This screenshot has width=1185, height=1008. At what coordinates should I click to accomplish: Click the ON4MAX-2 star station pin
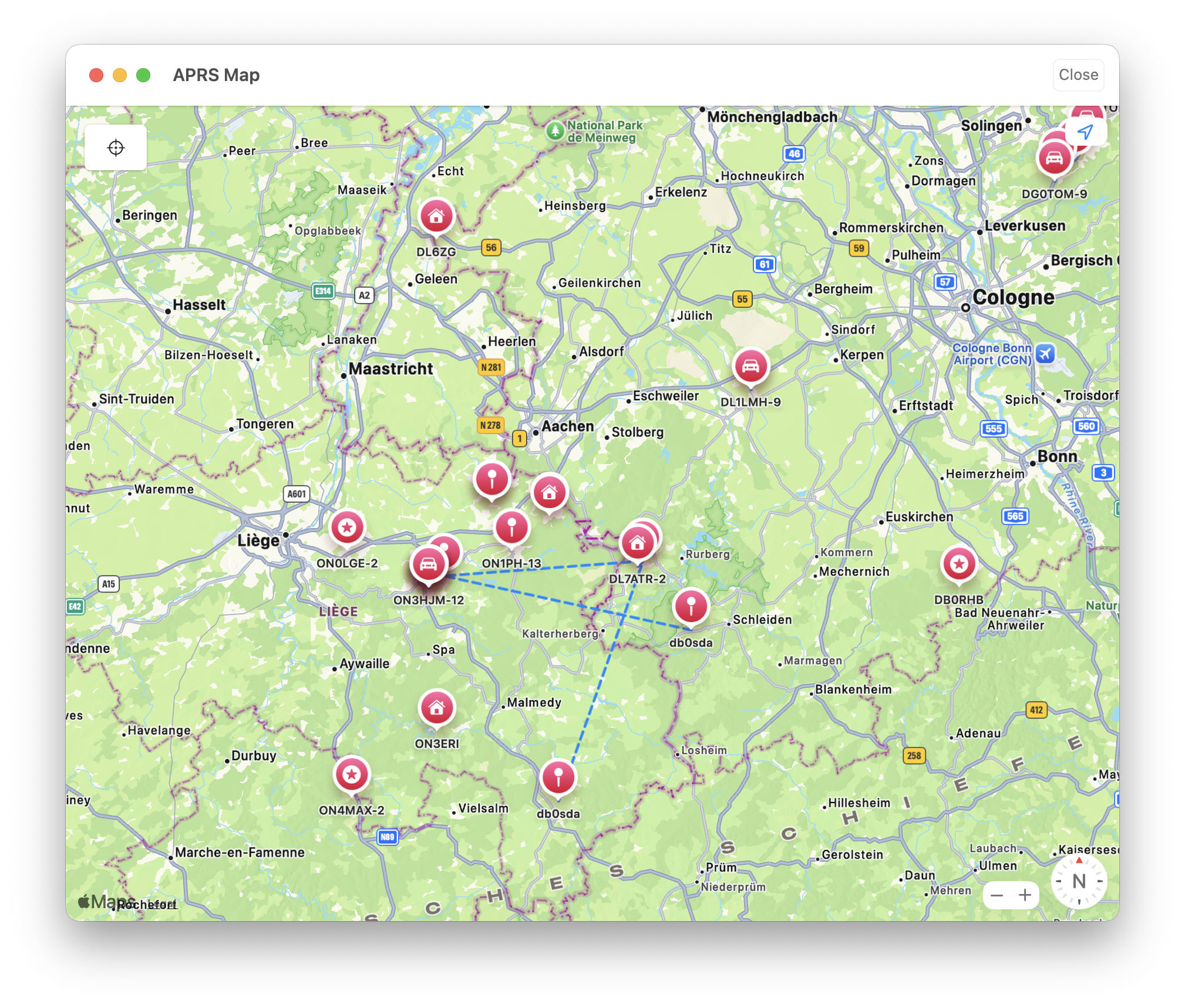coord(352,775)
